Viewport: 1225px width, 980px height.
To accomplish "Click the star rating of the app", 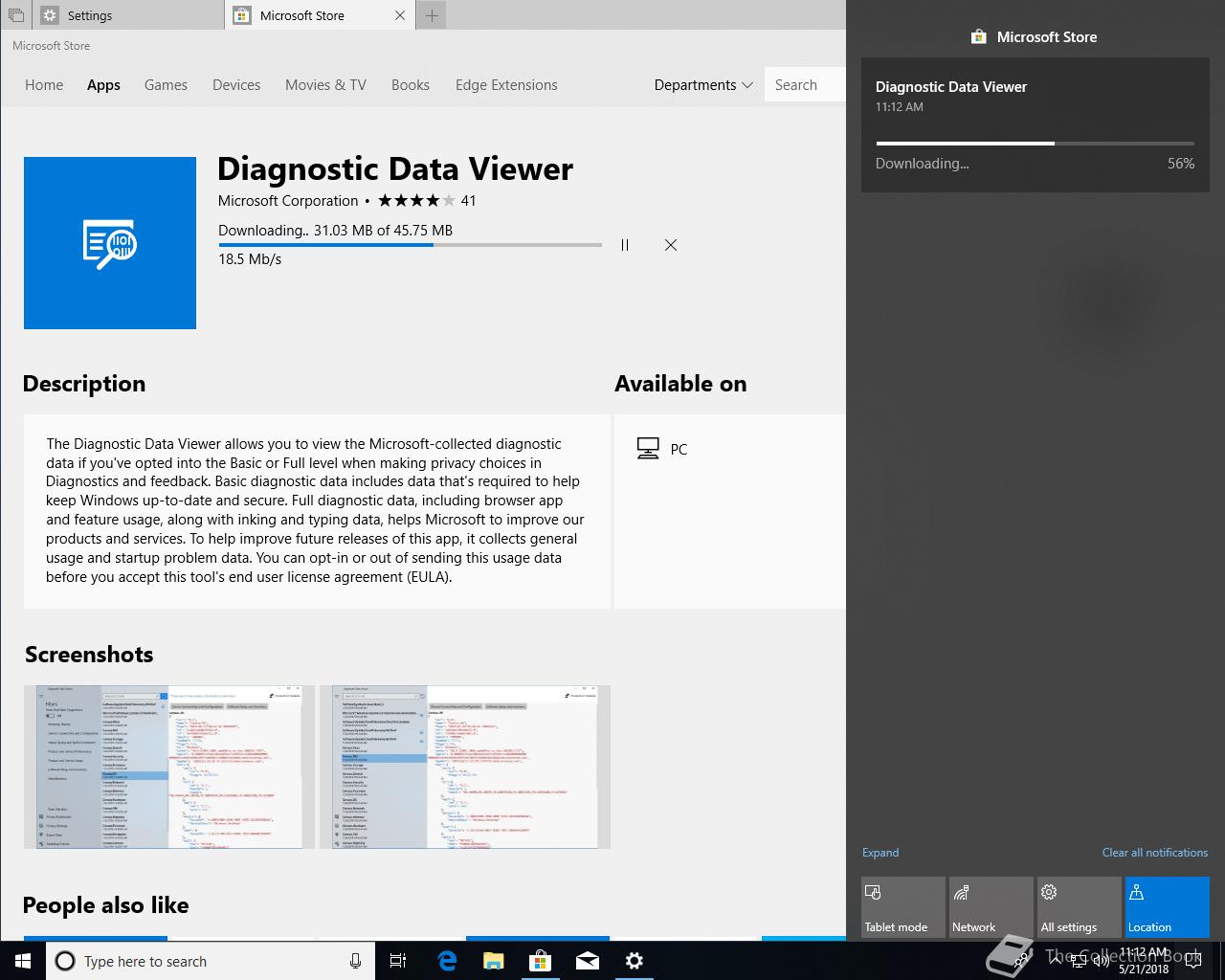I will (x=416, y=201).
